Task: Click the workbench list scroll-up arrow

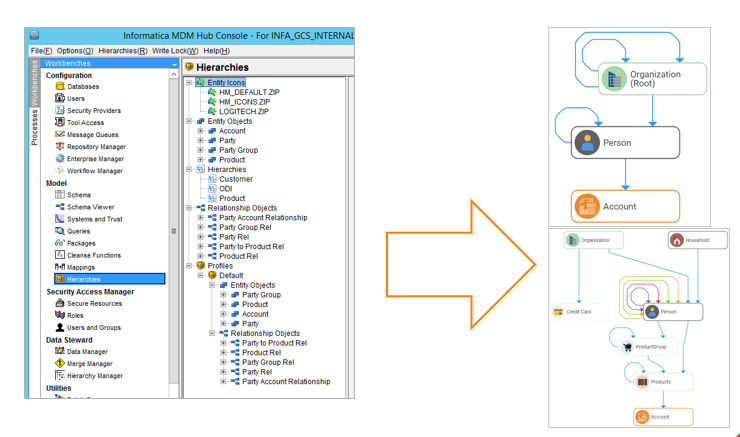Action: [174, 75]
